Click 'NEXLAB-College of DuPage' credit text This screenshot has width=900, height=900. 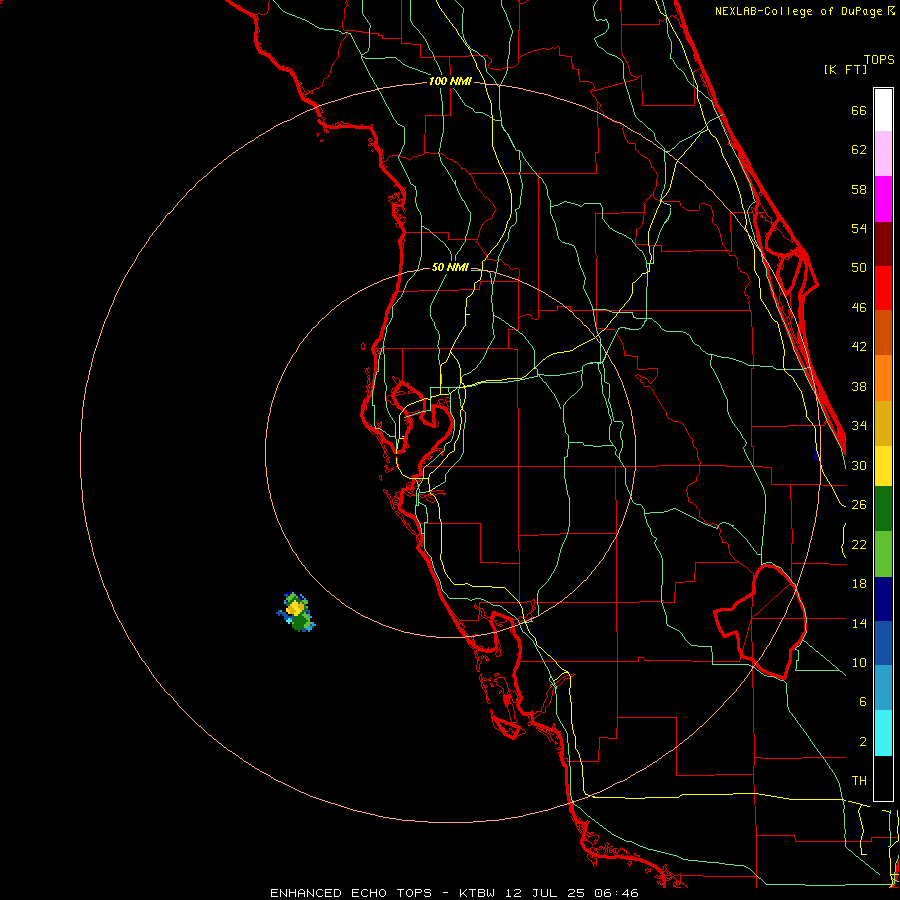tap(798, 11)
